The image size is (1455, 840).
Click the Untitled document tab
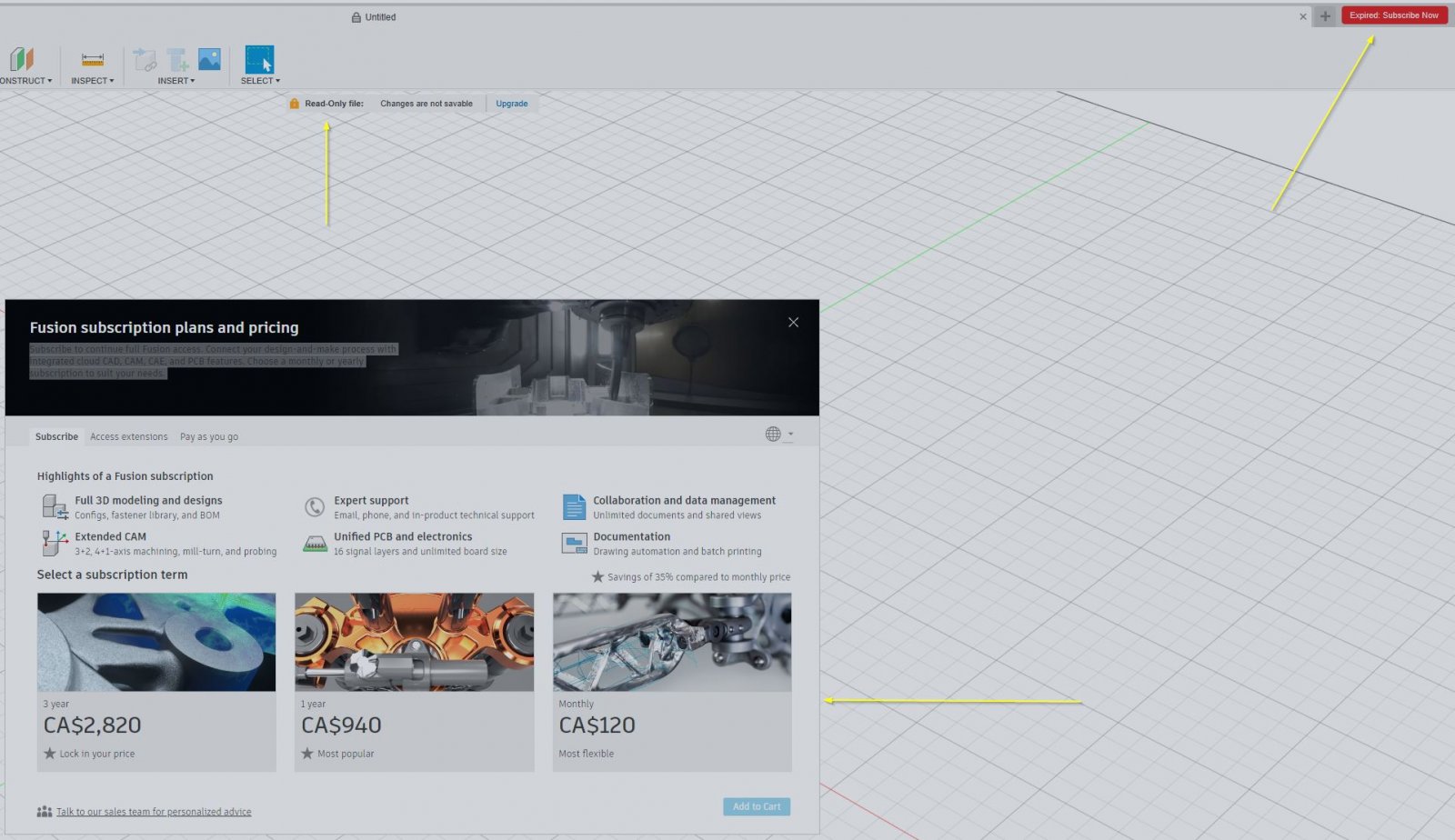coord(374,17)
